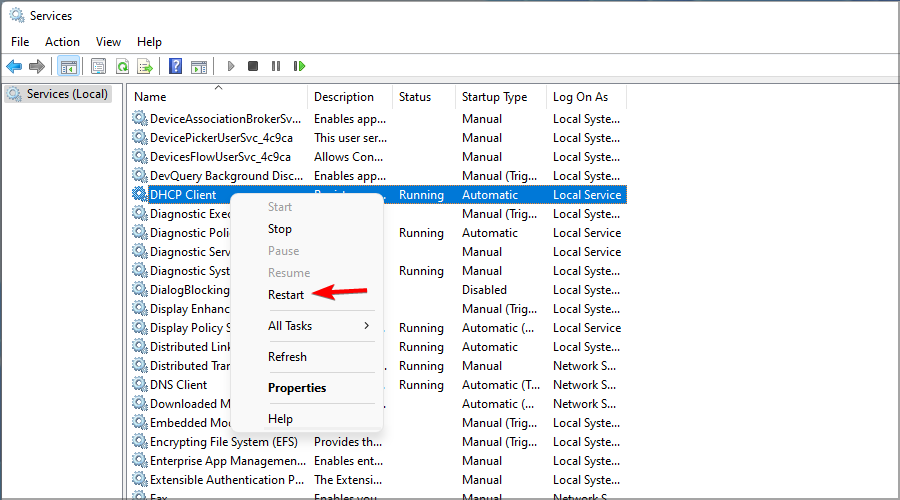Image resolution: width=900 pixels, height=500 pixels.
Task: Click gear icon of Encrypting File System row
Action: pos(139,441)
